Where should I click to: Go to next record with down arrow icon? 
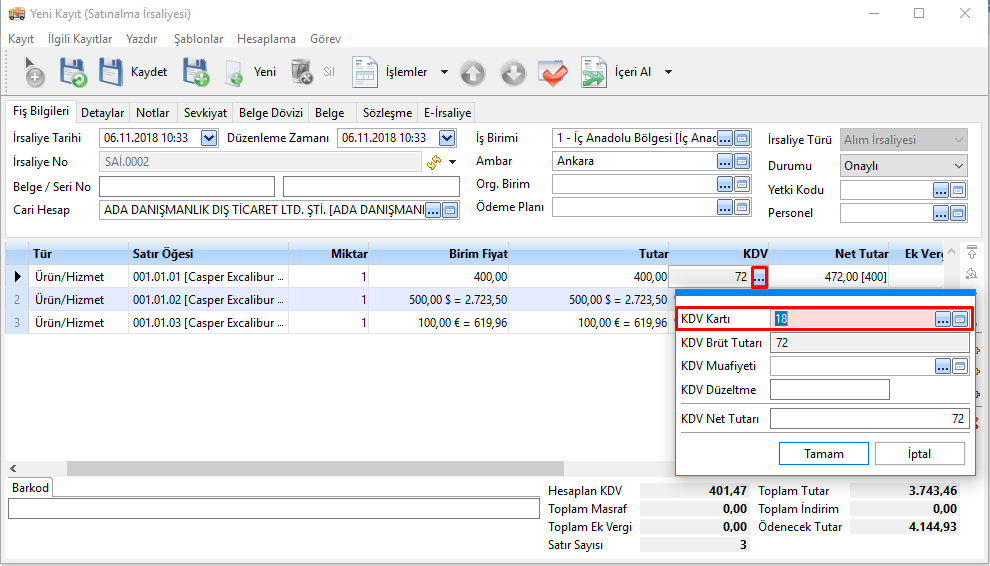click(x=512, y=72)
